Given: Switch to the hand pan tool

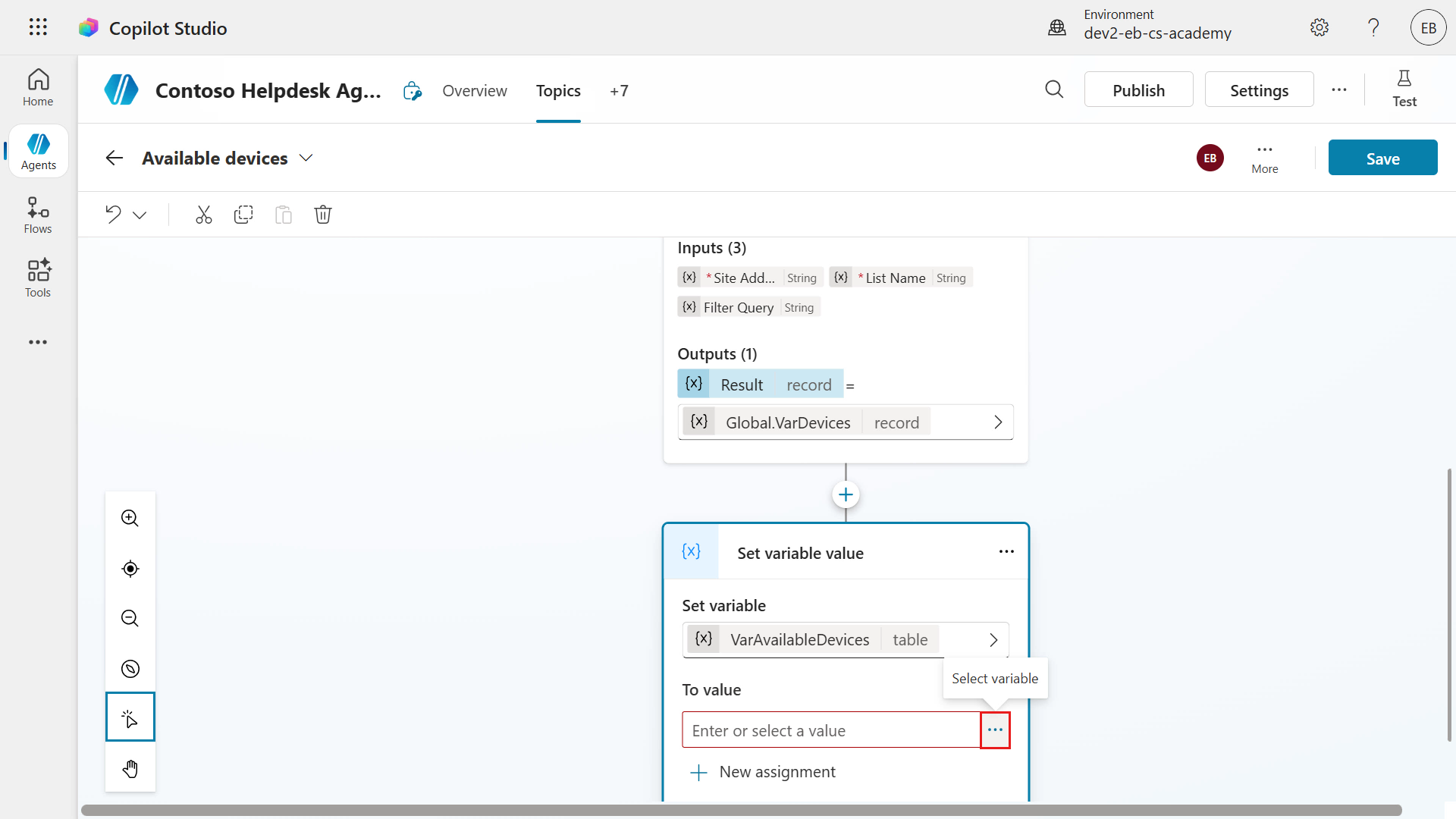Looking at the screenshot, I should (130, 768).
